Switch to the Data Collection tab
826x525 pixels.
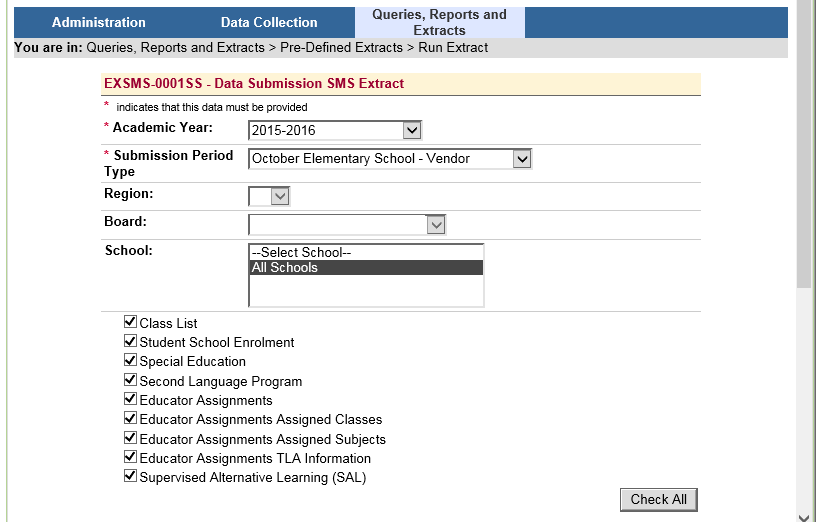coord(268,22)
